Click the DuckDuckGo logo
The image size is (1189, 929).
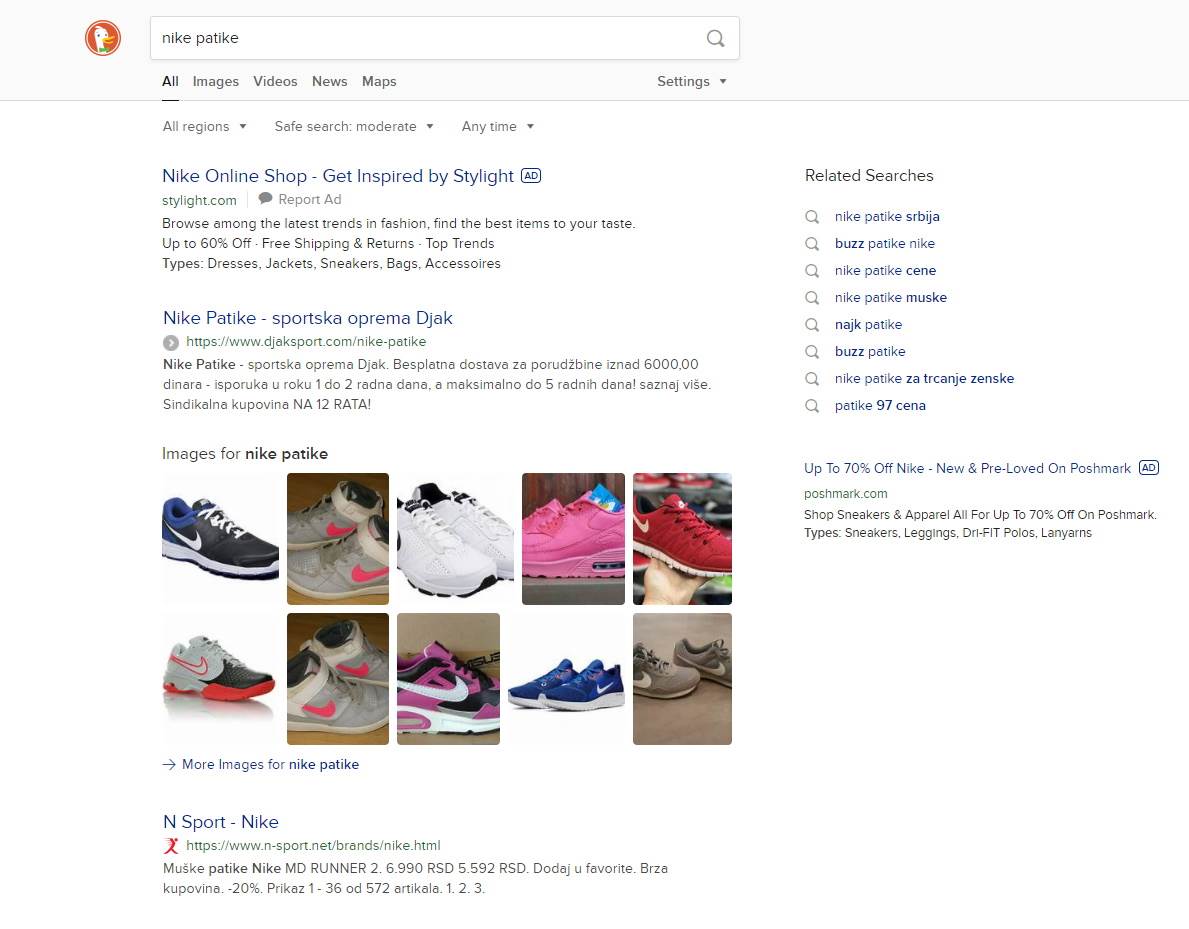tap(102, 38)
